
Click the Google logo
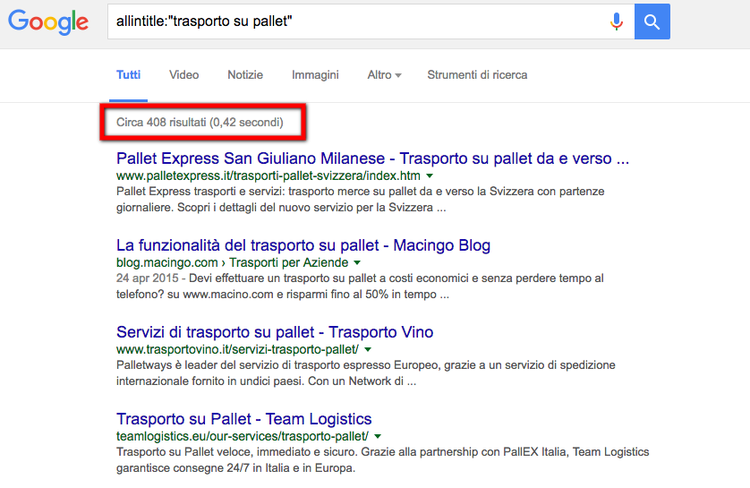point(48,22)
